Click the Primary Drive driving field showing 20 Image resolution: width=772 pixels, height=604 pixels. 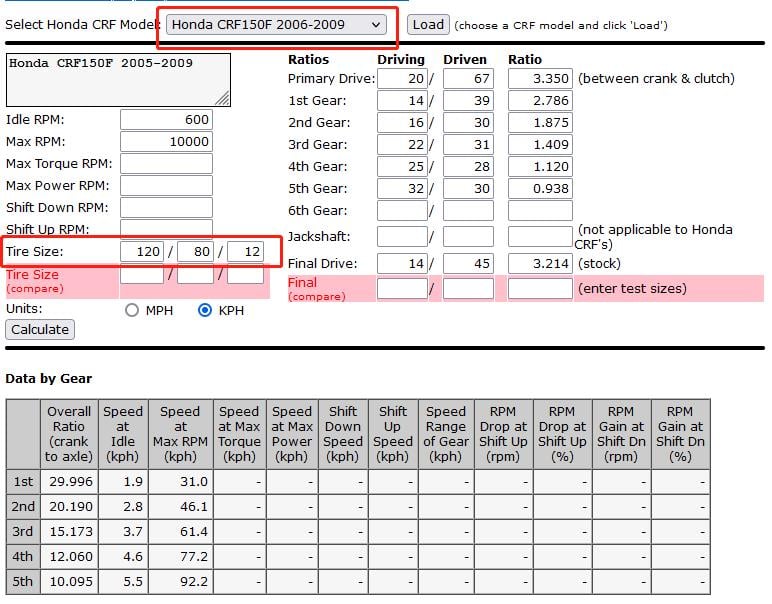click(x=402, y=79)
